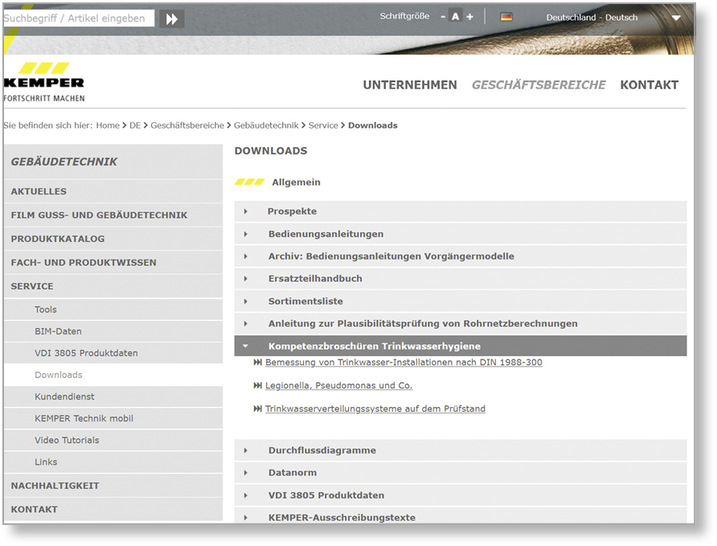Reset font size with A icon
The image size is (717, 546).
[456, 17]
